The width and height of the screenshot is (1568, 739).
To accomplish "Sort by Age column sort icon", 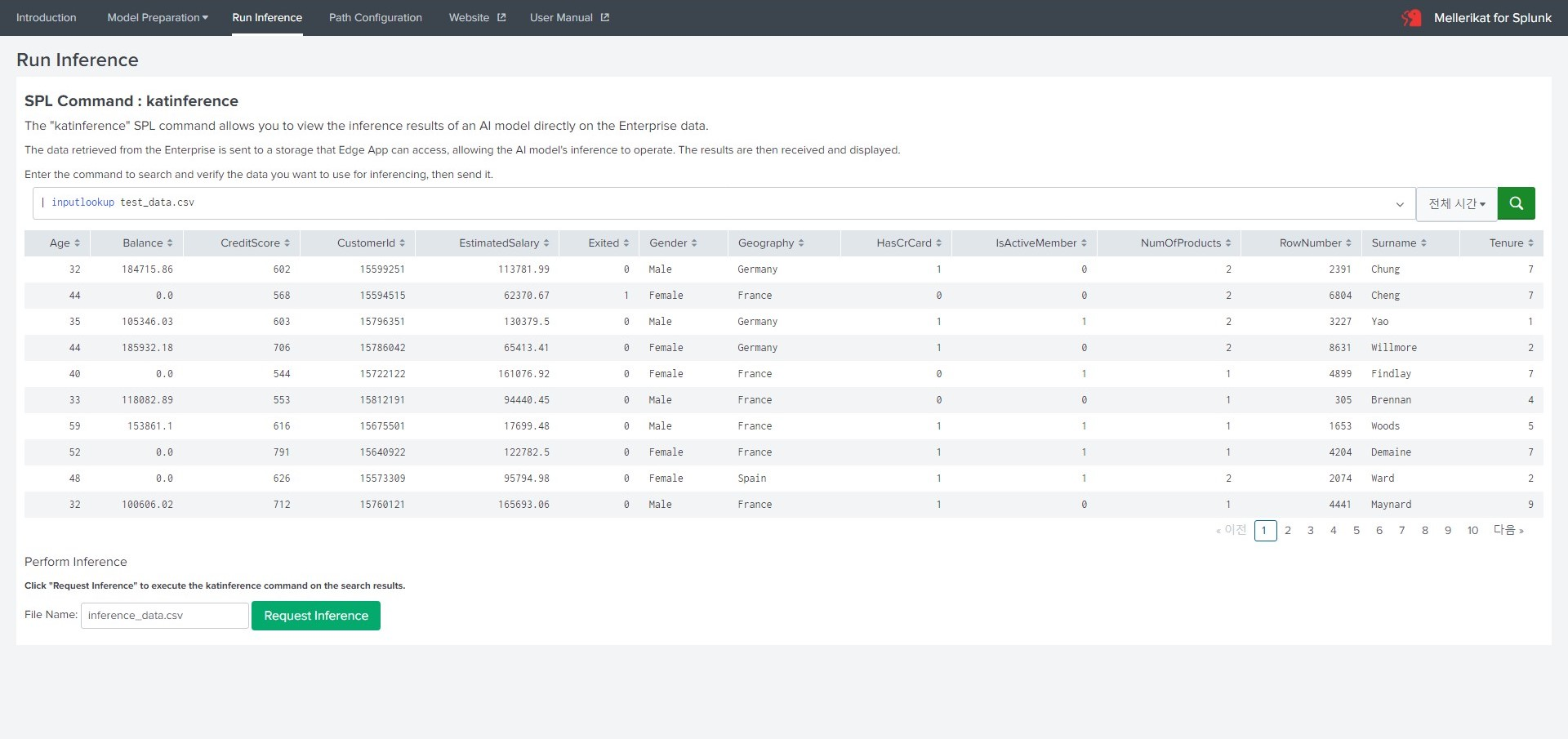I will pos(77,243).
